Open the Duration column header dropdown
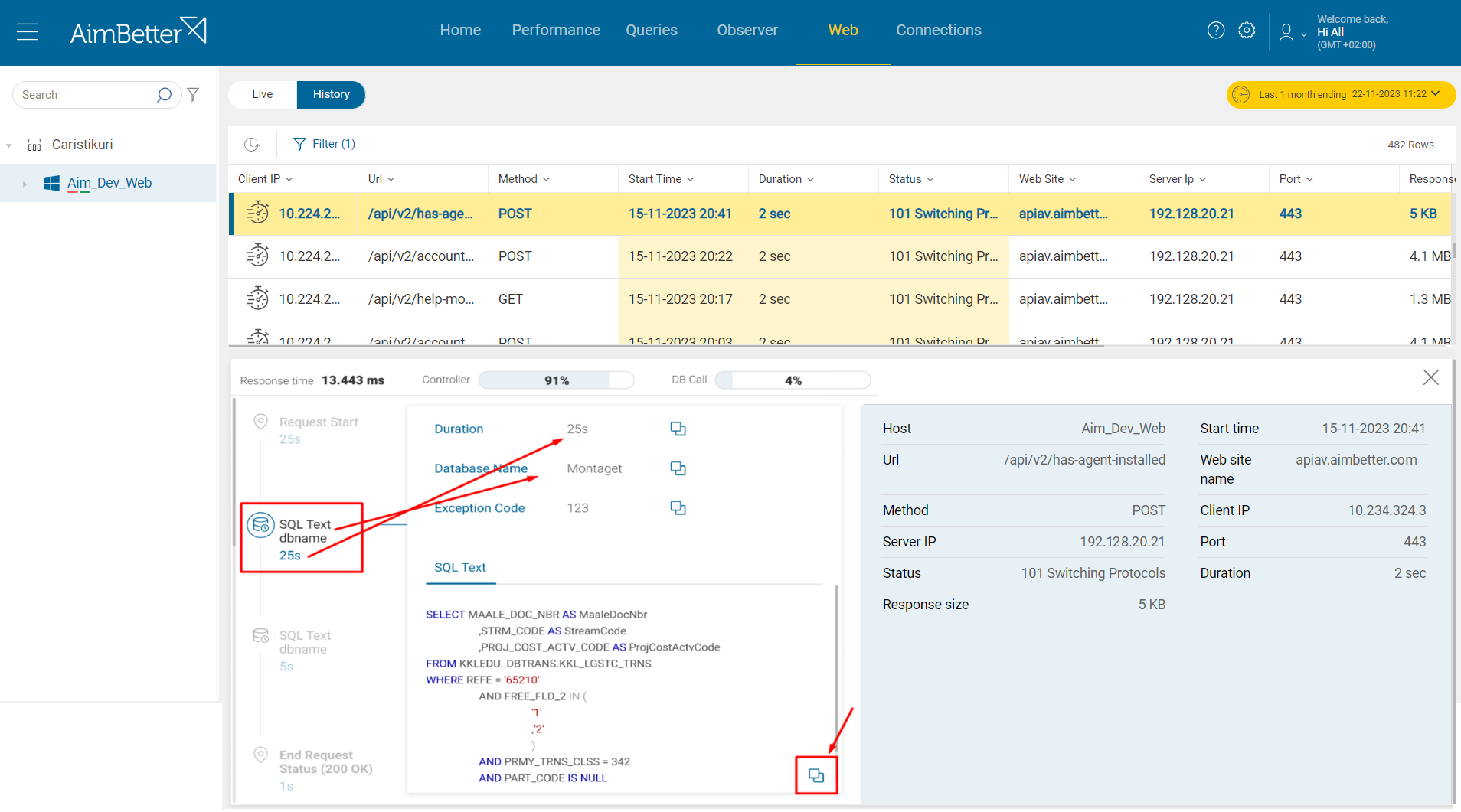This screenshot has width=1461, height=812. [x=809, y=178]
